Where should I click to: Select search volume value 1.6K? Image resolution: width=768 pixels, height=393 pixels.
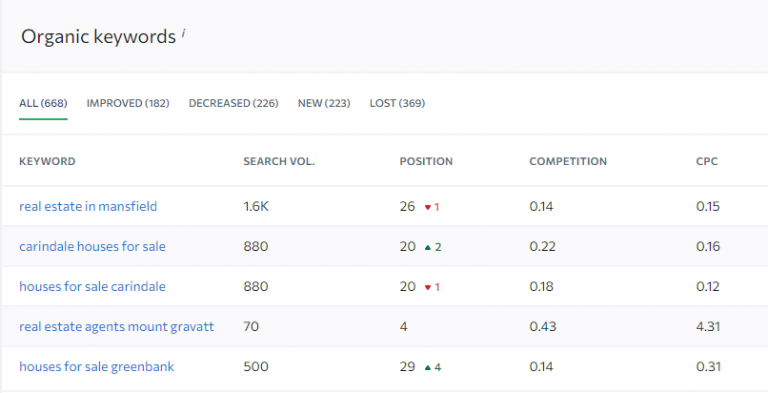[256, 206]
